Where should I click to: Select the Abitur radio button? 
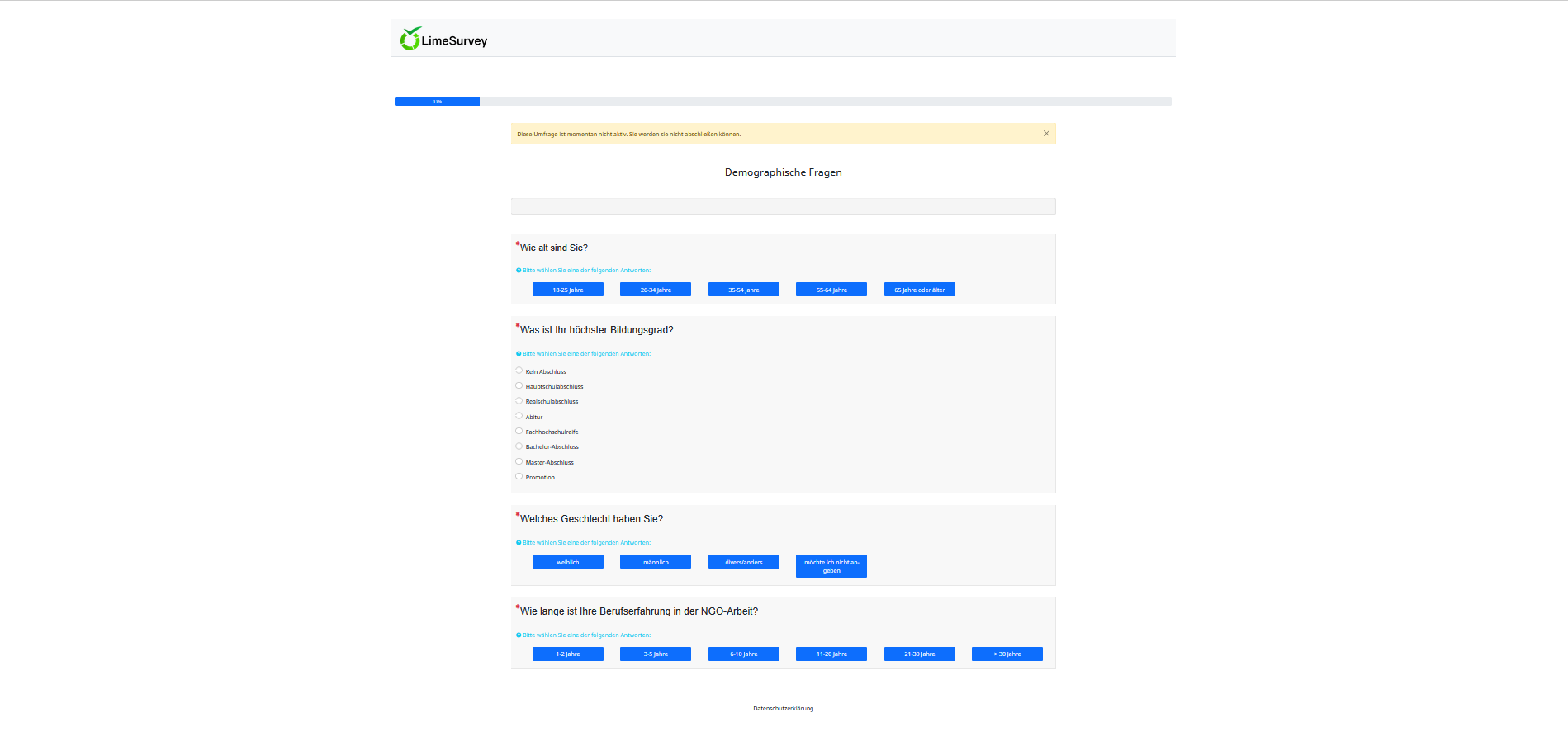519,416
